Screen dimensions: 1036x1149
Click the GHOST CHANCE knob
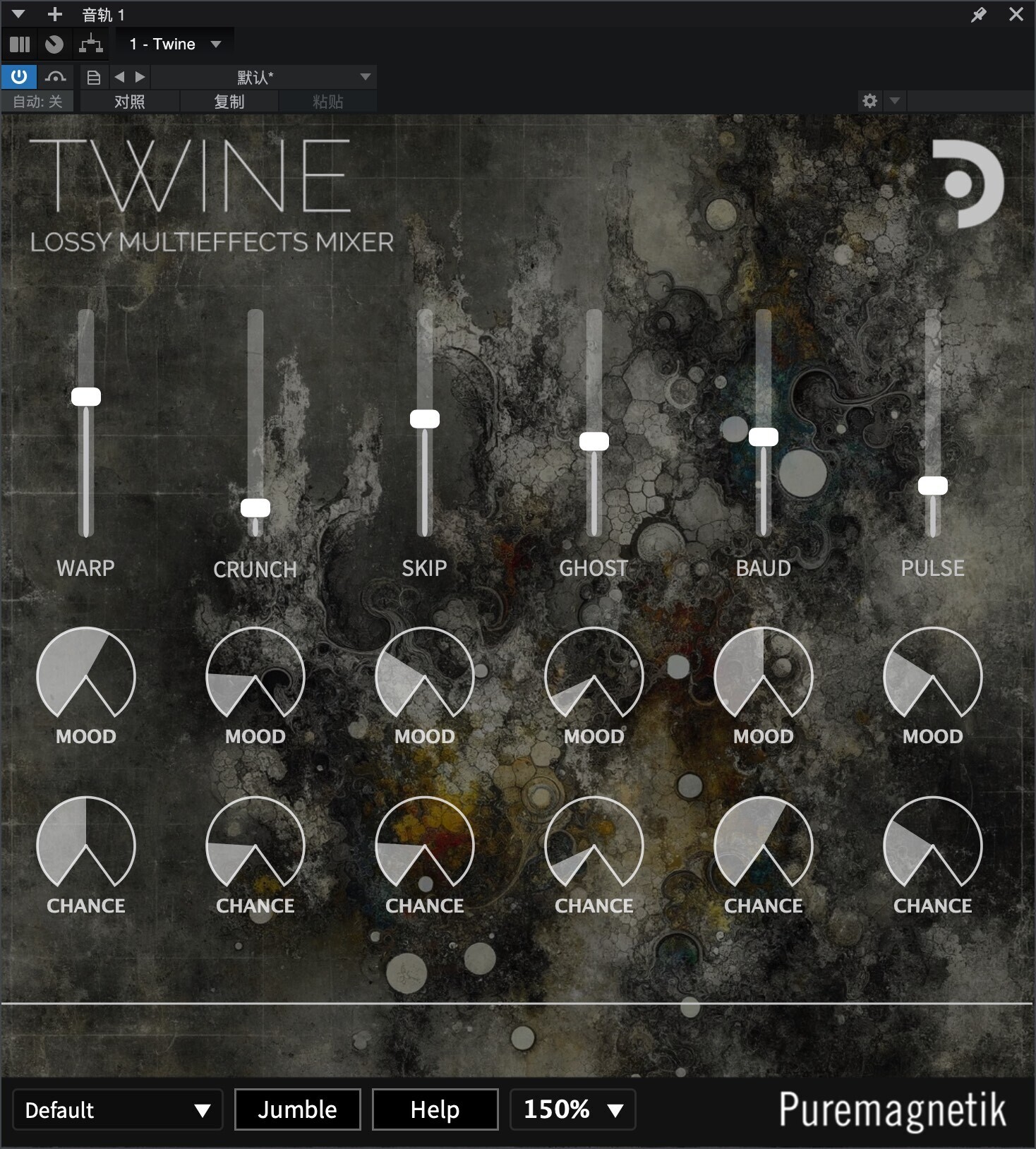[x=594, y=842]
